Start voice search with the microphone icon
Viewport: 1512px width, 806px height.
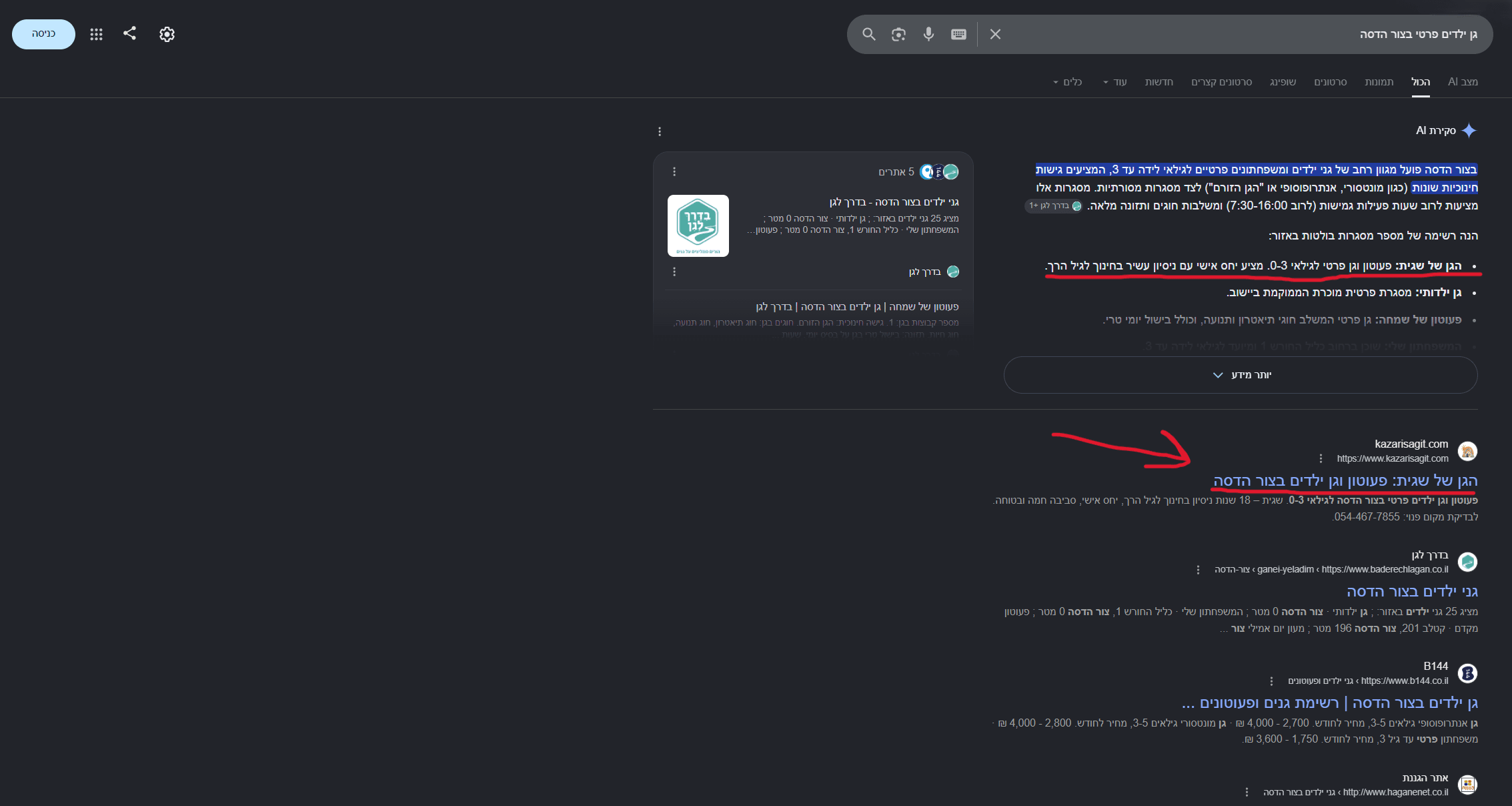point(928,34)
